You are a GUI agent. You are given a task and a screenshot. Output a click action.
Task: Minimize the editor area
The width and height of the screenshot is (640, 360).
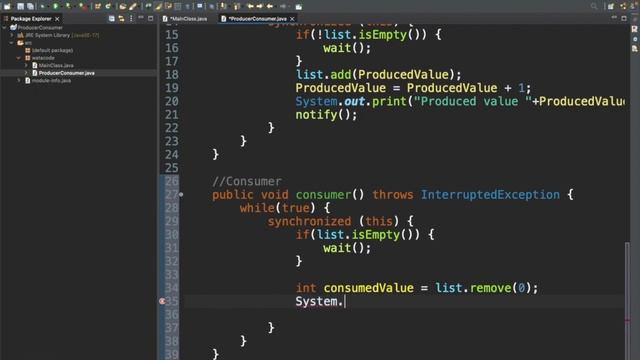614,18
